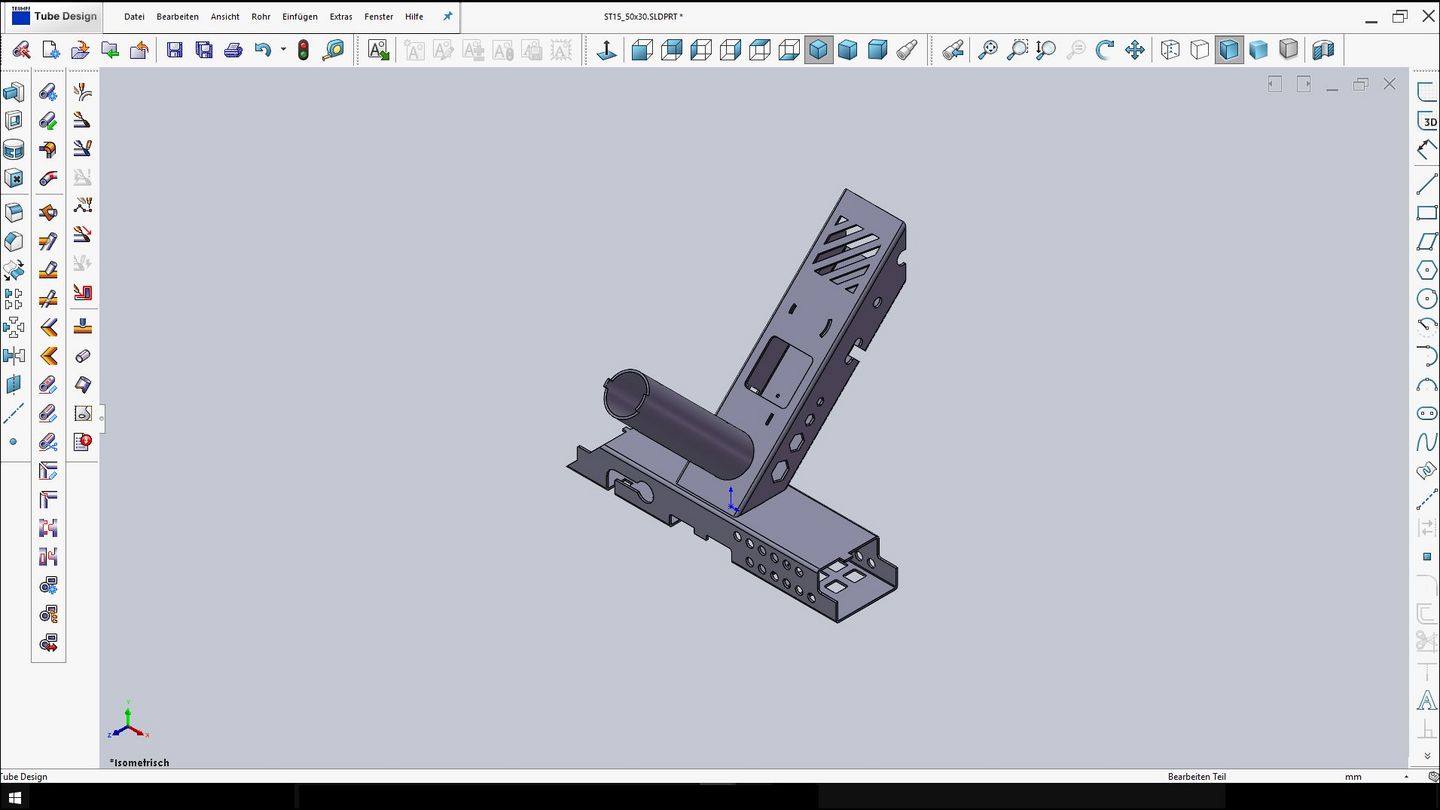Select the Pan tool

(1135, 49)
